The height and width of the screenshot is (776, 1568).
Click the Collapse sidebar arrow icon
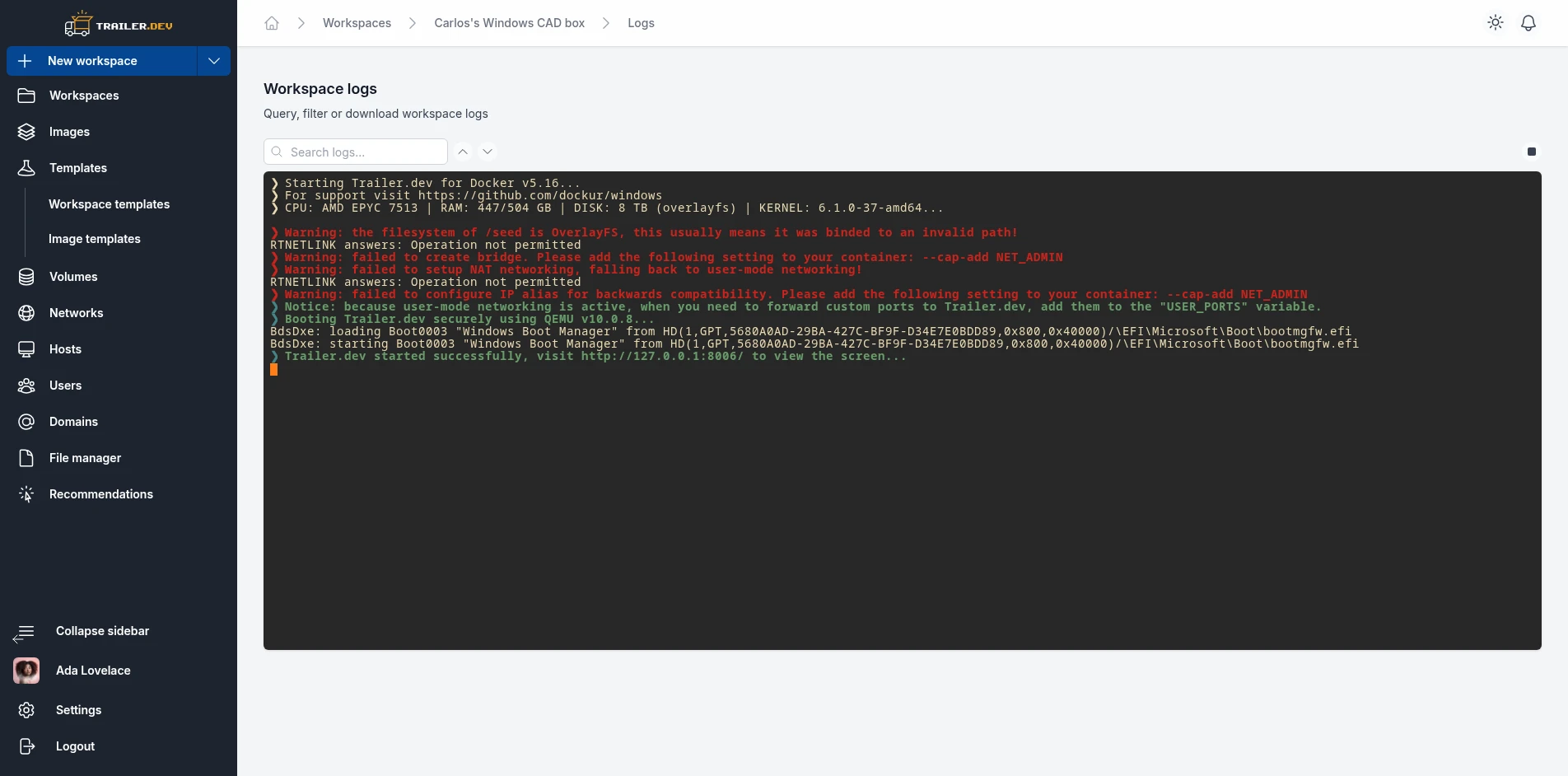pyautogui.click(x=24, y=633)
